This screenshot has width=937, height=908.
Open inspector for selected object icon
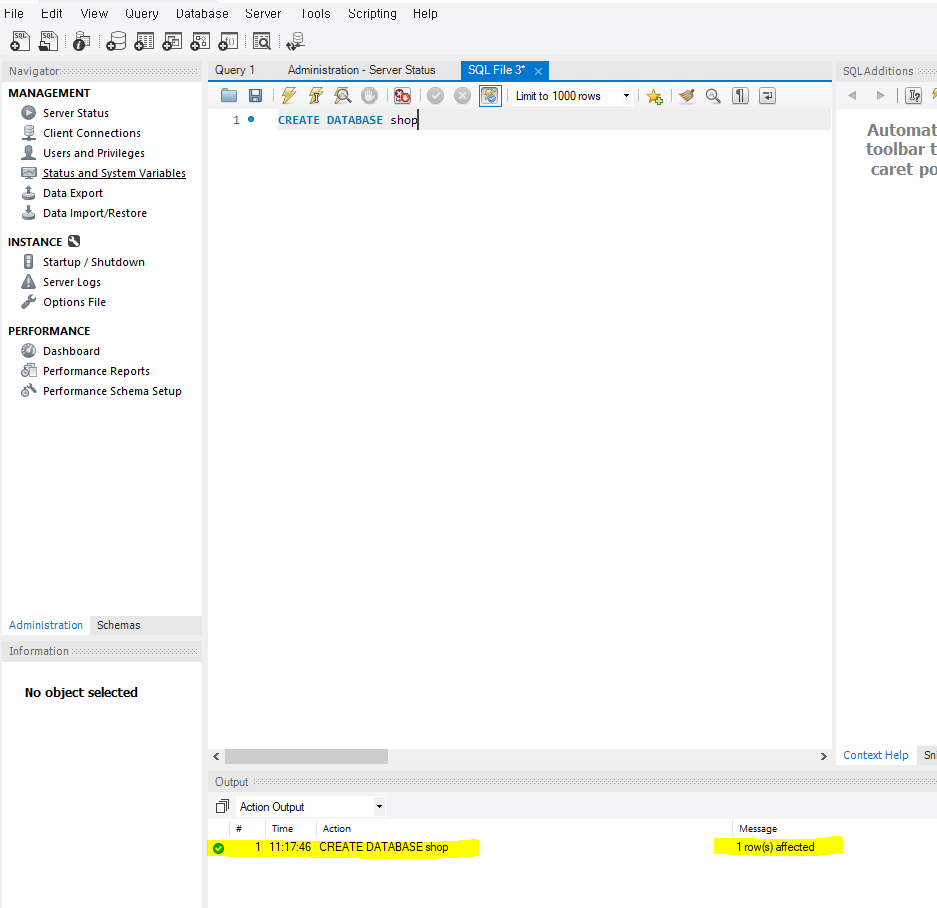(x=81, y=41)
